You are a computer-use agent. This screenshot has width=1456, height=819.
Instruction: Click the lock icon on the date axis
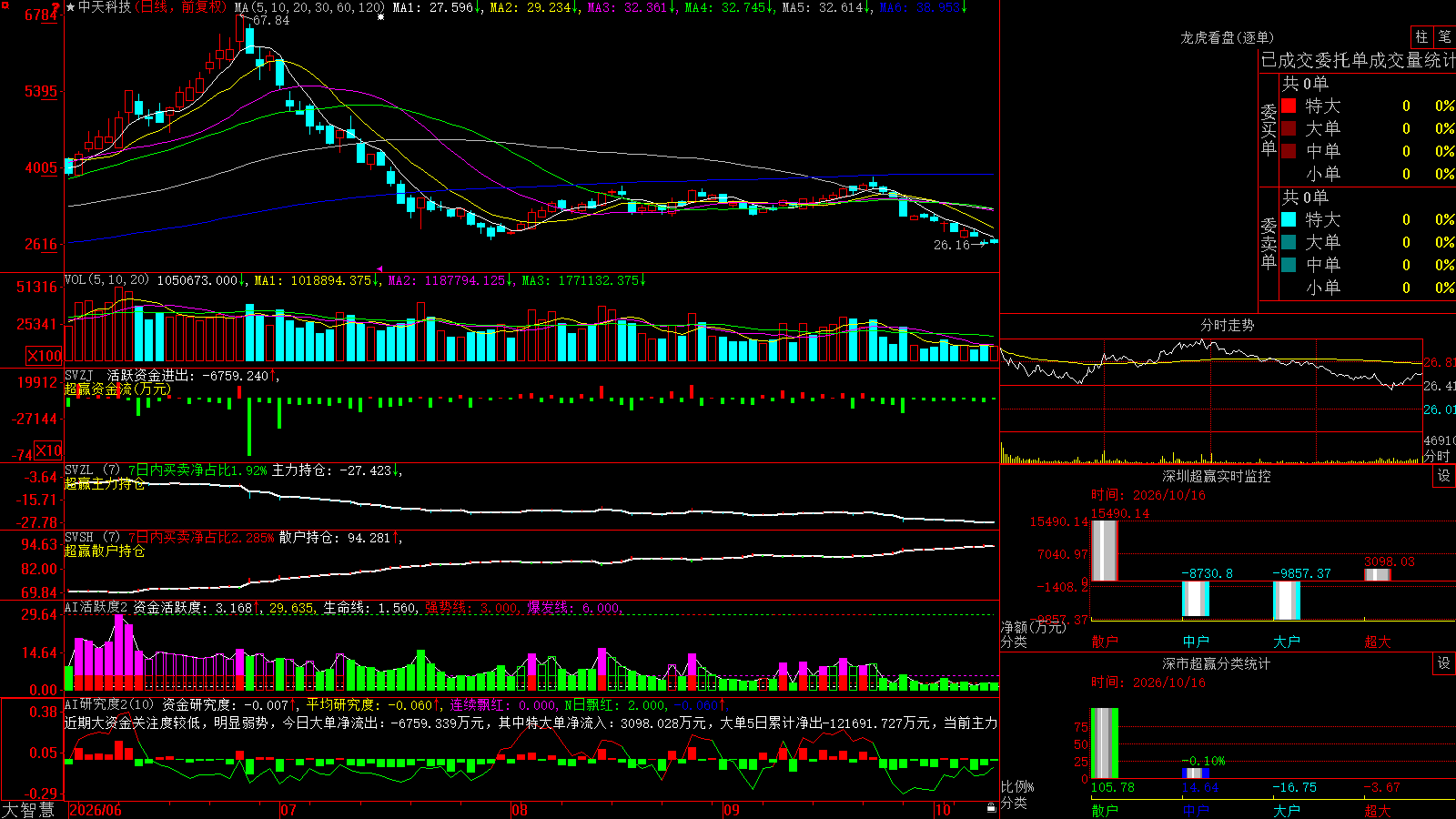click(992, 808)
